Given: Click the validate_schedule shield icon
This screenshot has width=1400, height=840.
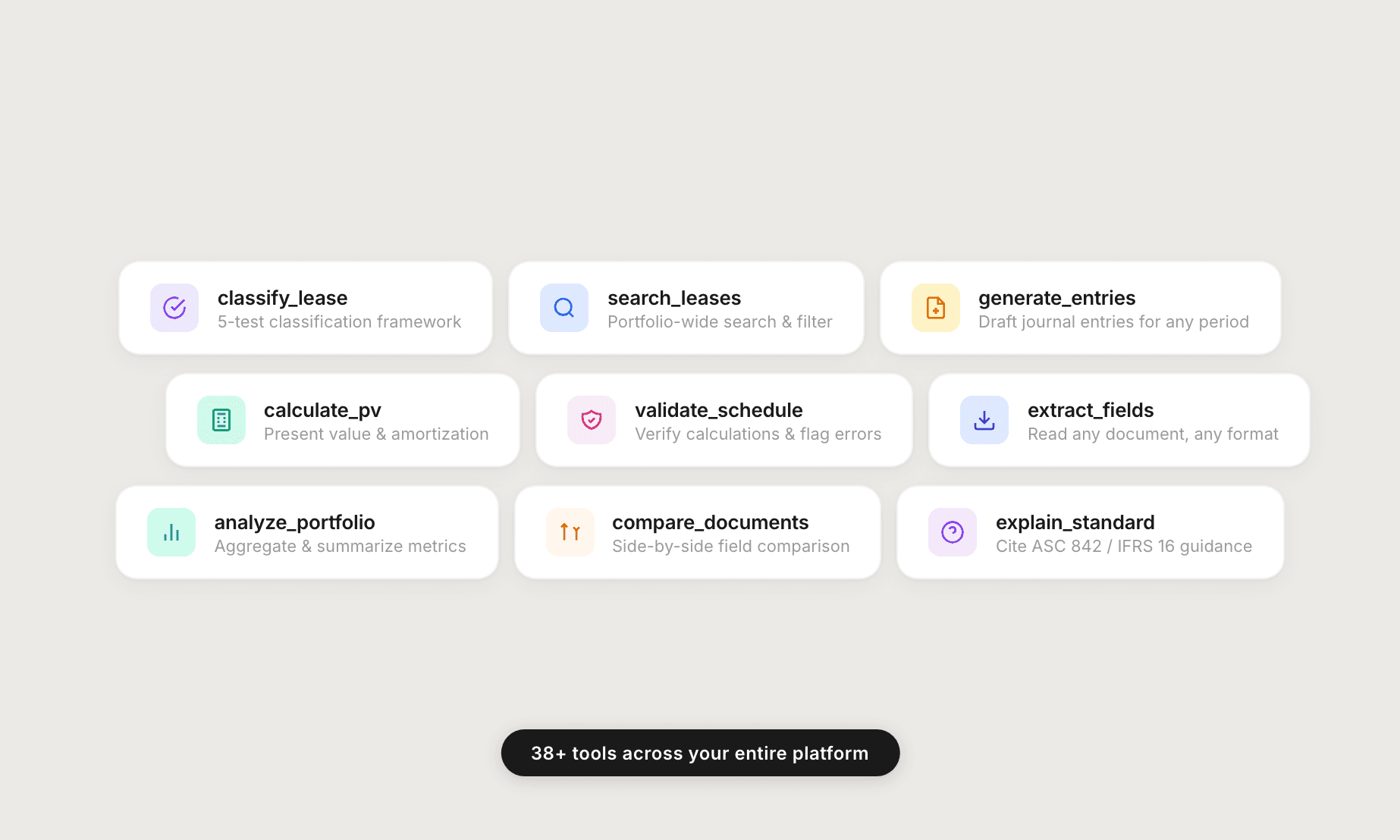Looking at the screenshot, I should pos(591,420).
